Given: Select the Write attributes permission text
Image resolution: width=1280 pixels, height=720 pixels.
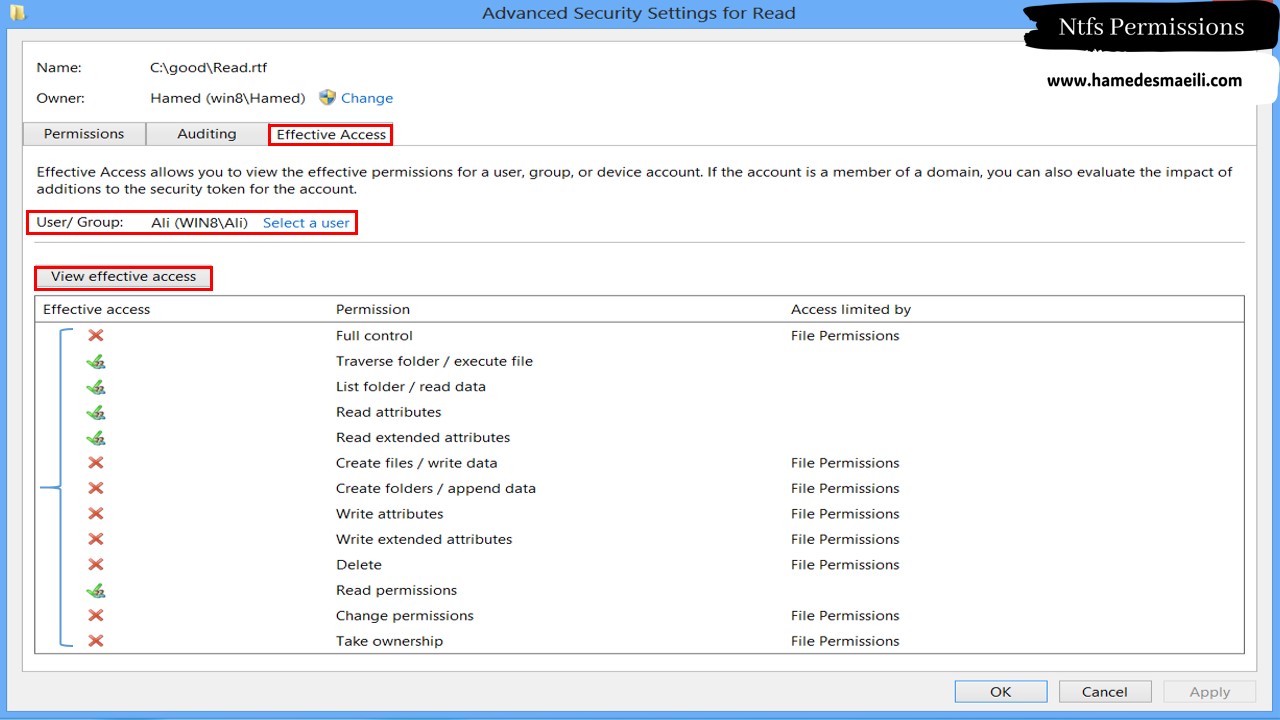Looking at the screenshot, I should pos(389,514).
